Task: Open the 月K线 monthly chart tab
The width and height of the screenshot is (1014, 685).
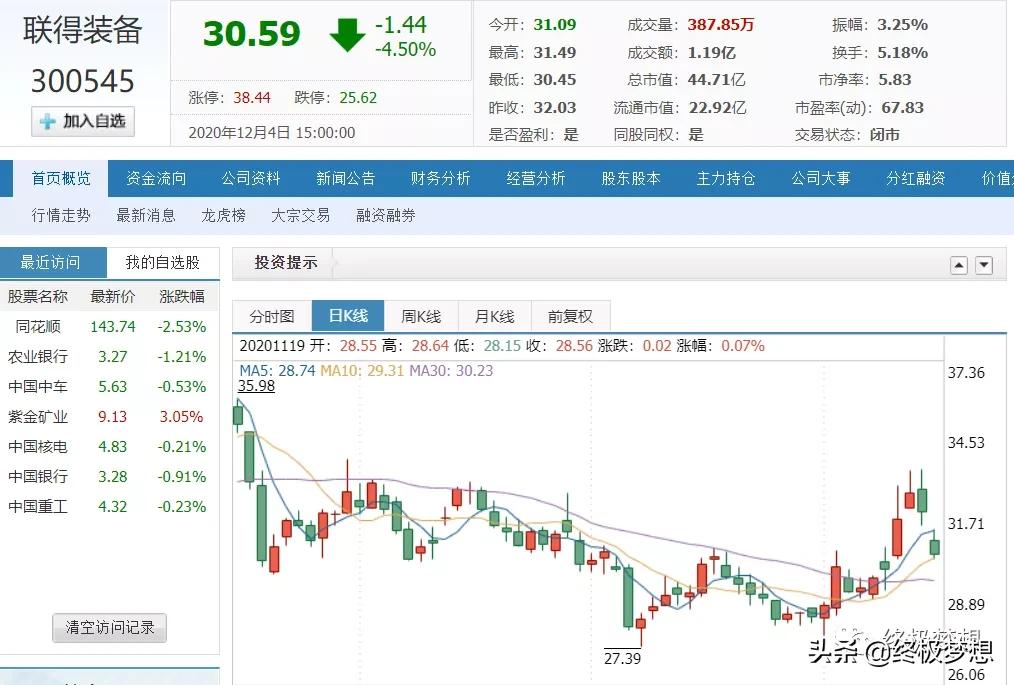Action: (494, 315)
